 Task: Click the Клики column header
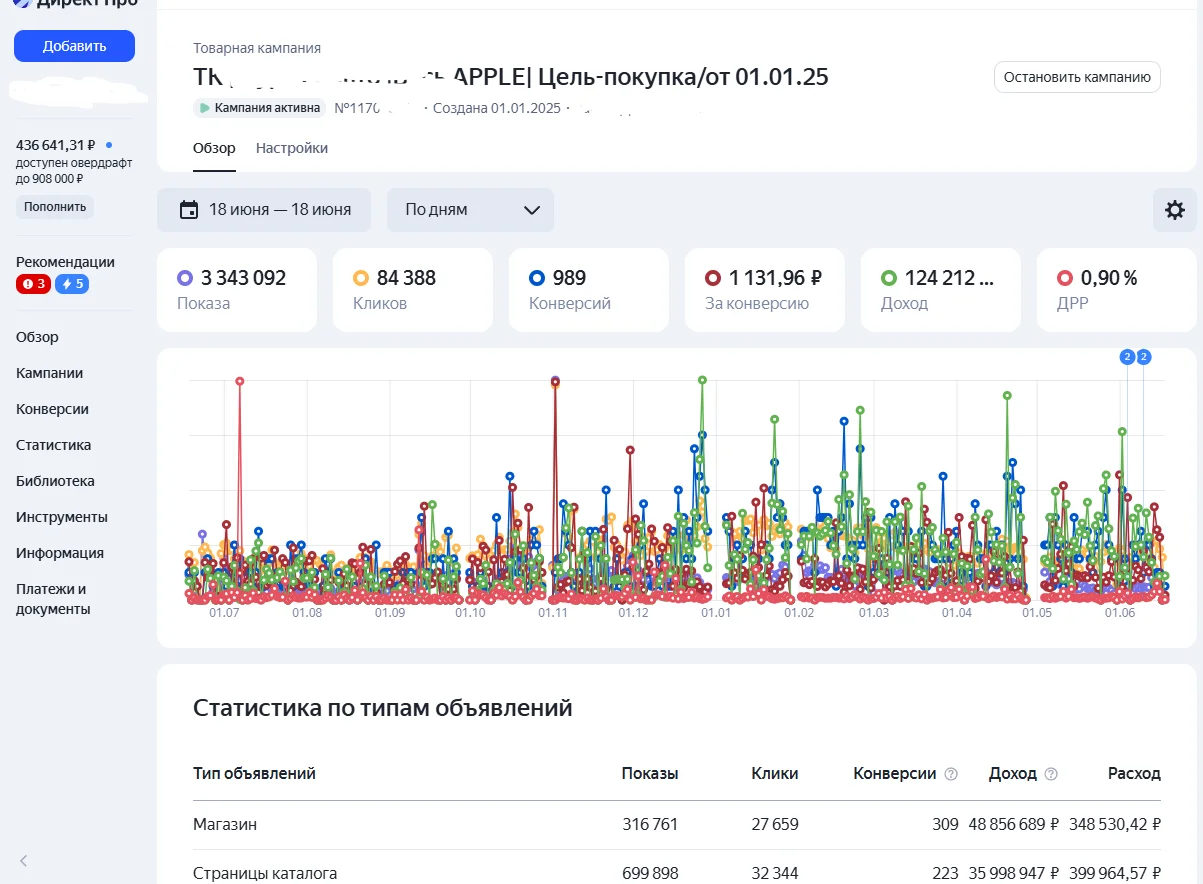coord(775,774)
